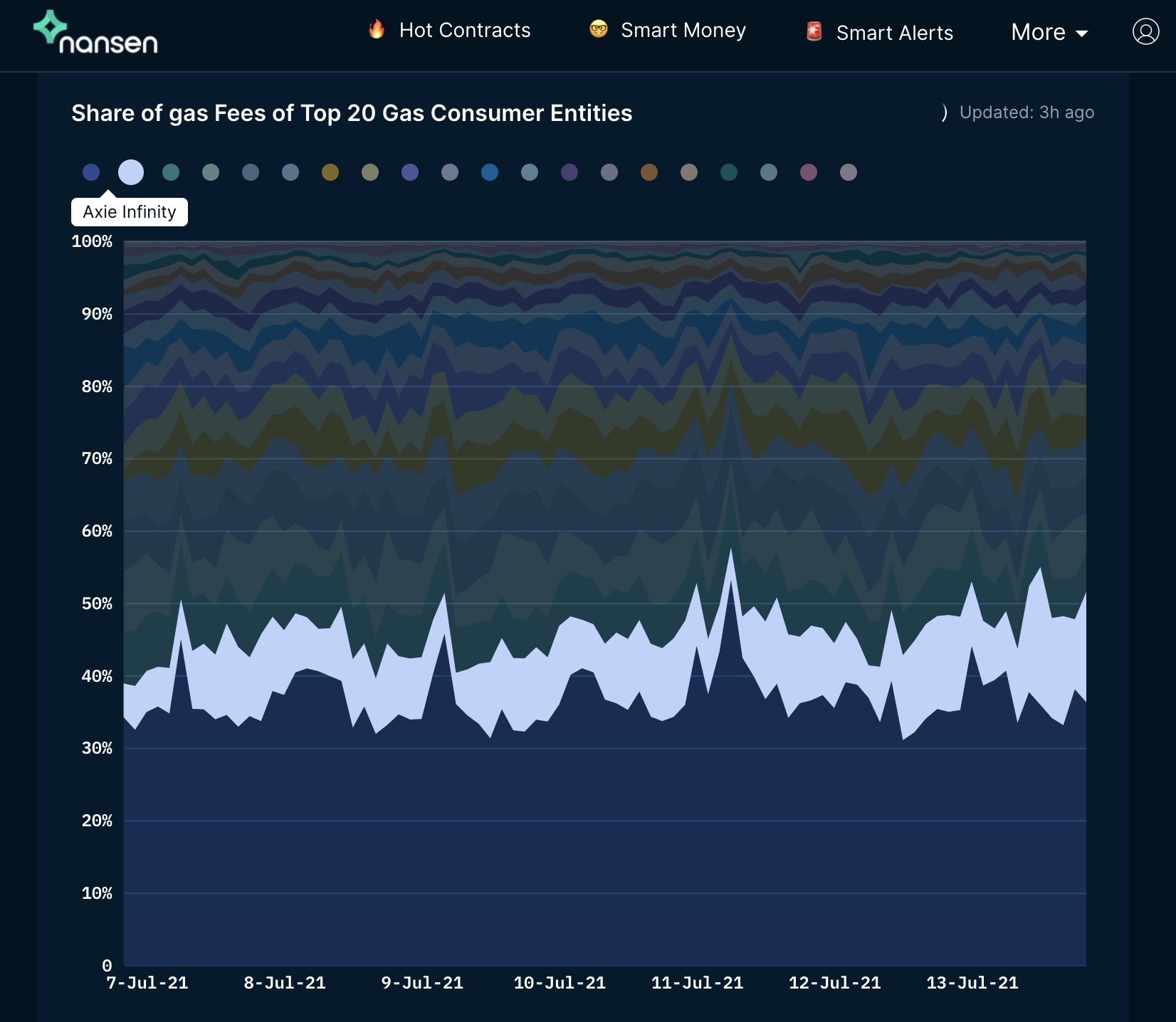Click the 12-Jul-21 x-axis label

[x=834, y=983]
